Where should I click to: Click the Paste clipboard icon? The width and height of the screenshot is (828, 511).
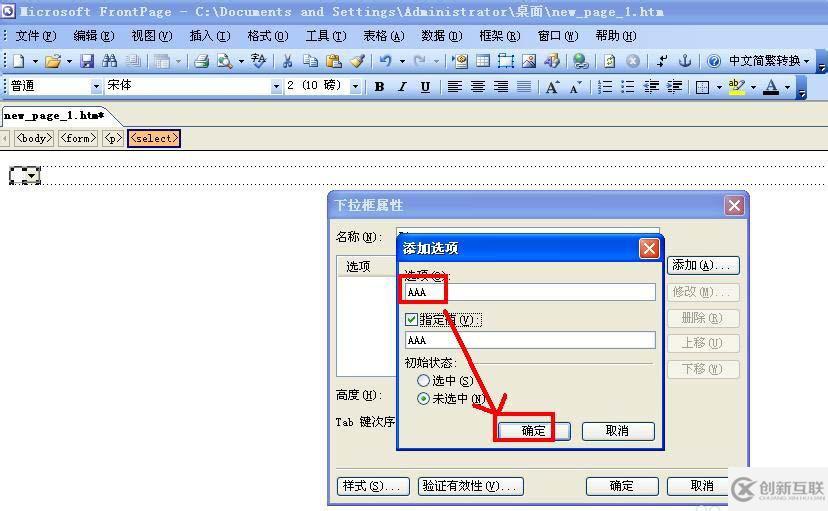pyautogui.click(x=334, y=61)
